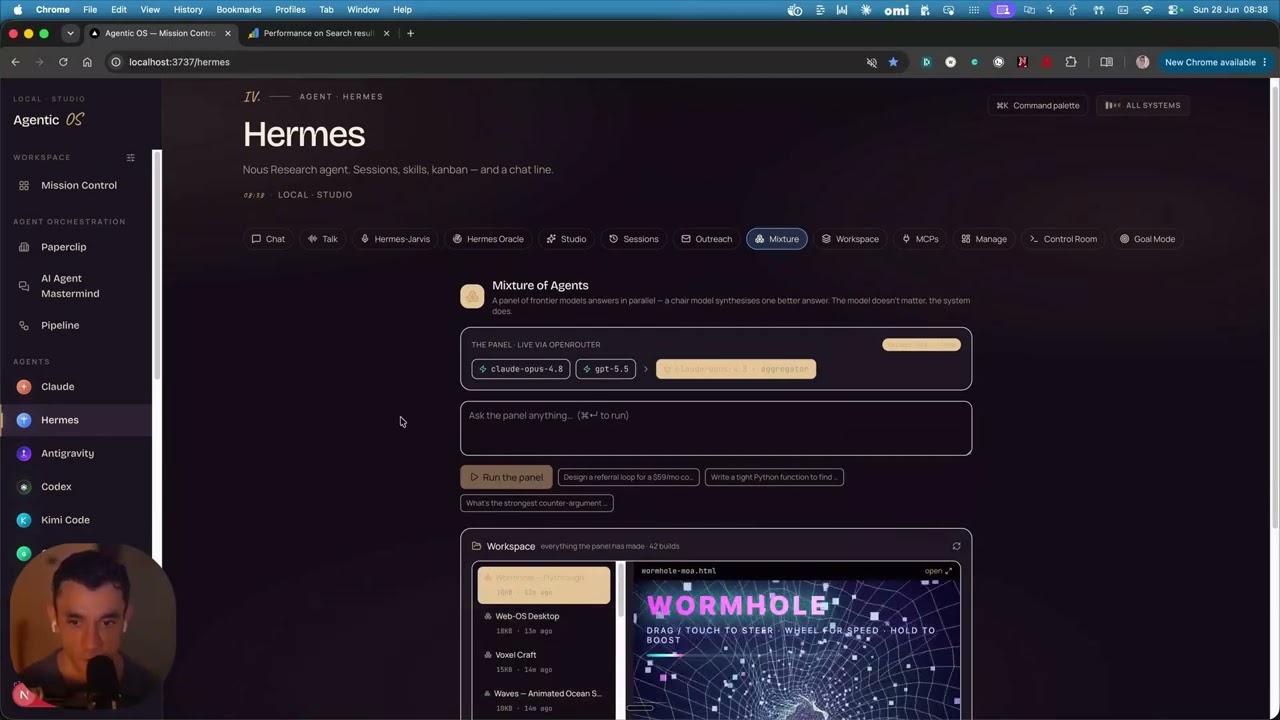
Task: Open the Chrome reading mode side panel
Action: click(x=1106, y=62)
